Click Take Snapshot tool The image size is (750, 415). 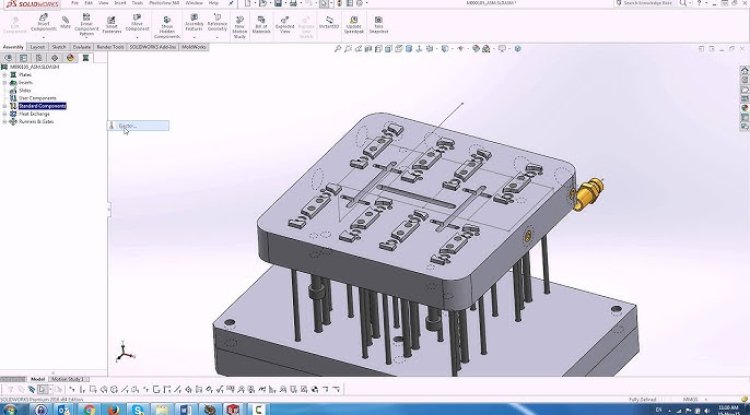coord(378,25)
